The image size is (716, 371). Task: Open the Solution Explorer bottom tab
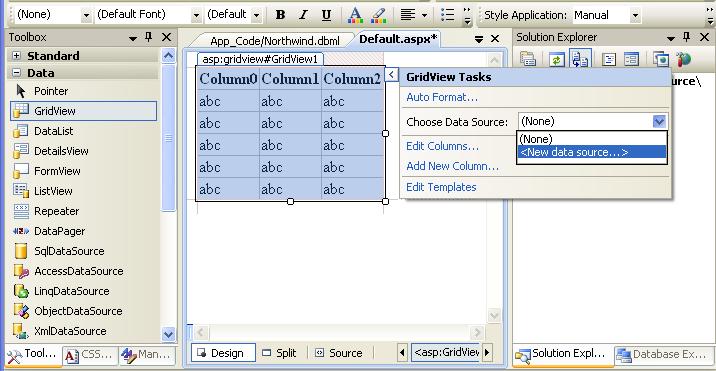pyautogui.click(x=563, y=355)
